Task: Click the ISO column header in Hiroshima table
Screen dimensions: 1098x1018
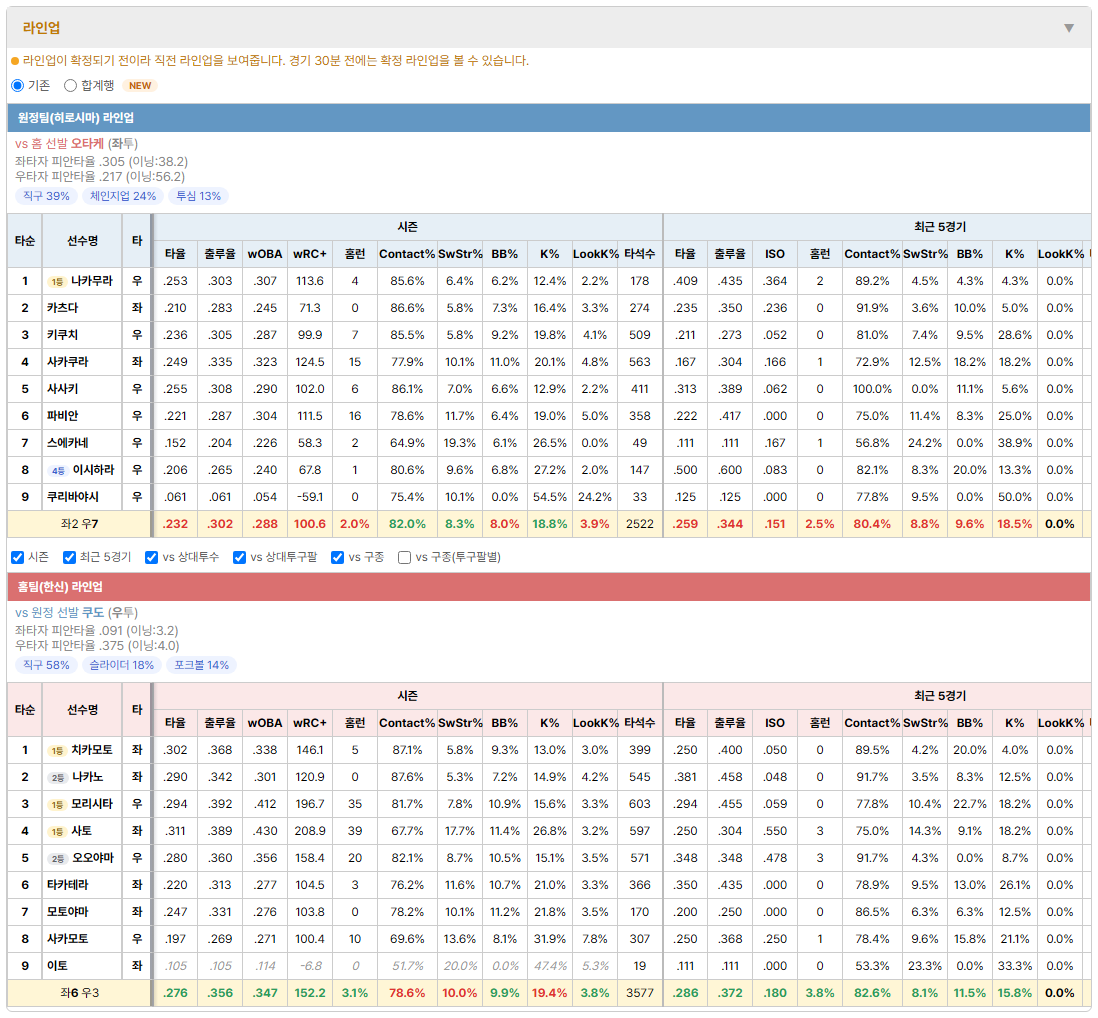Action: point(774,254)
